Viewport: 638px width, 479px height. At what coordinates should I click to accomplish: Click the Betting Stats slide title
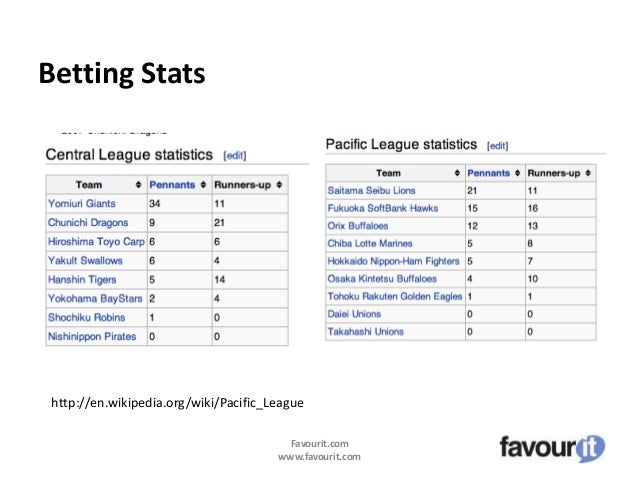pyautogui.click(x=120, y=73)
